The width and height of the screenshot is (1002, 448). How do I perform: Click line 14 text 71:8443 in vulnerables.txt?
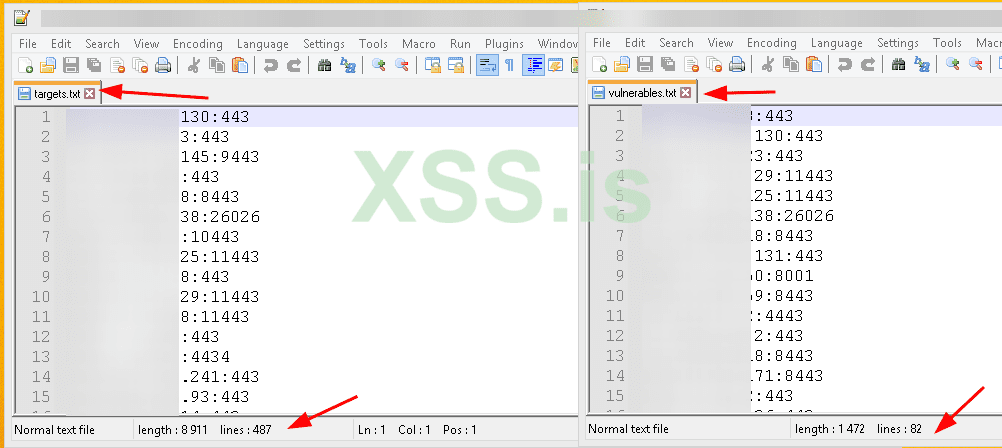coord(789,376)
